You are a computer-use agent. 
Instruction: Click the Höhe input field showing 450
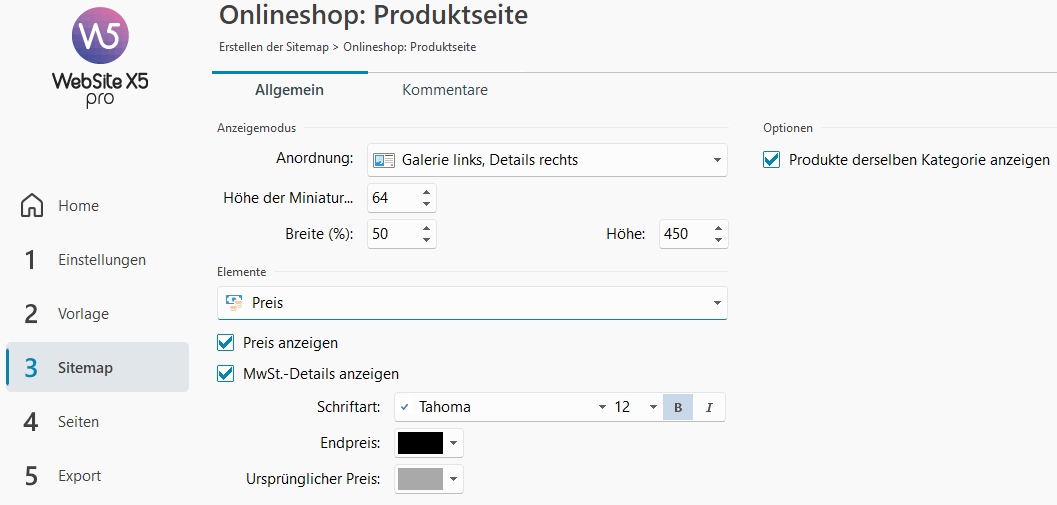pos(682,234)
